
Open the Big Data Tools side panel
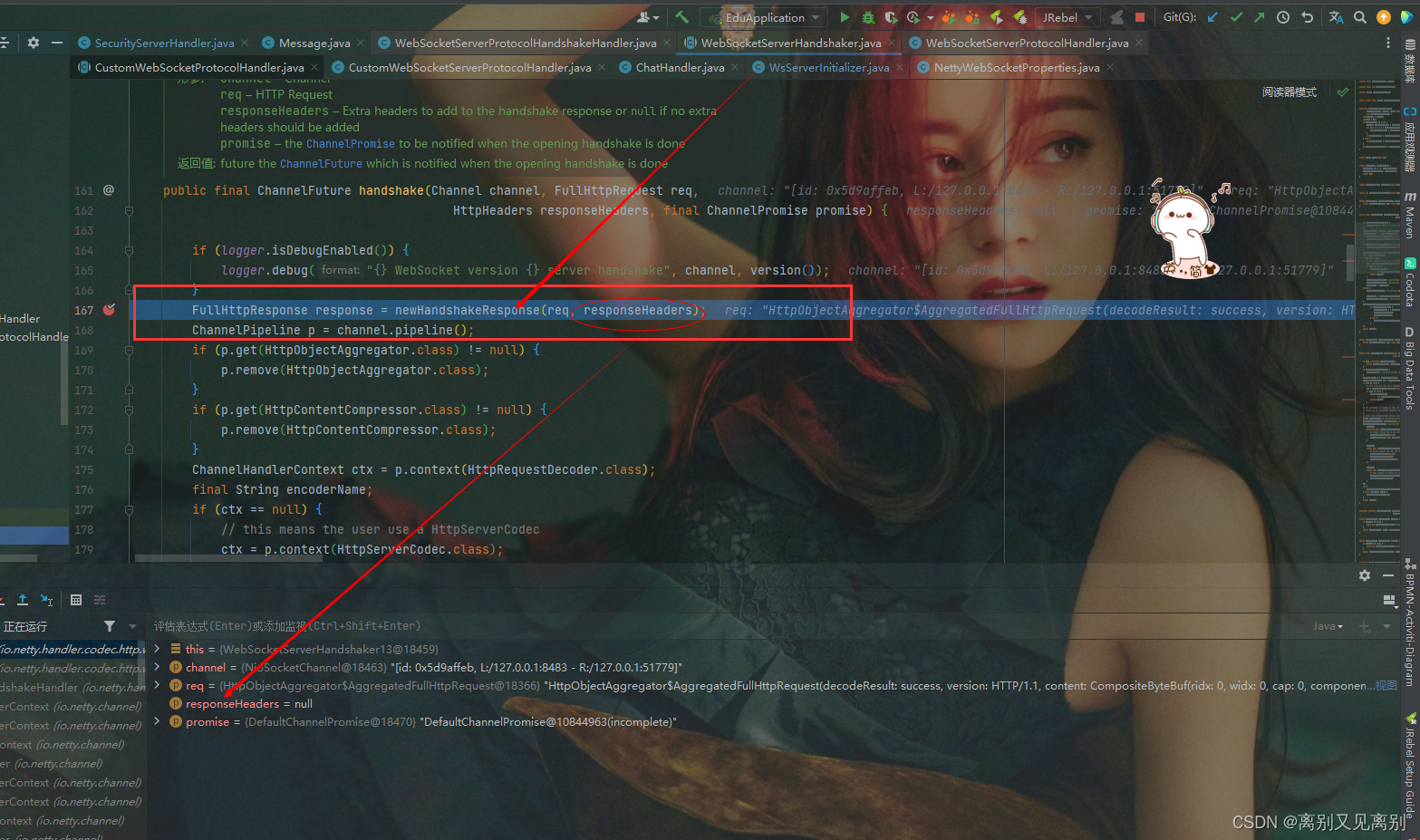[1410, 368]
